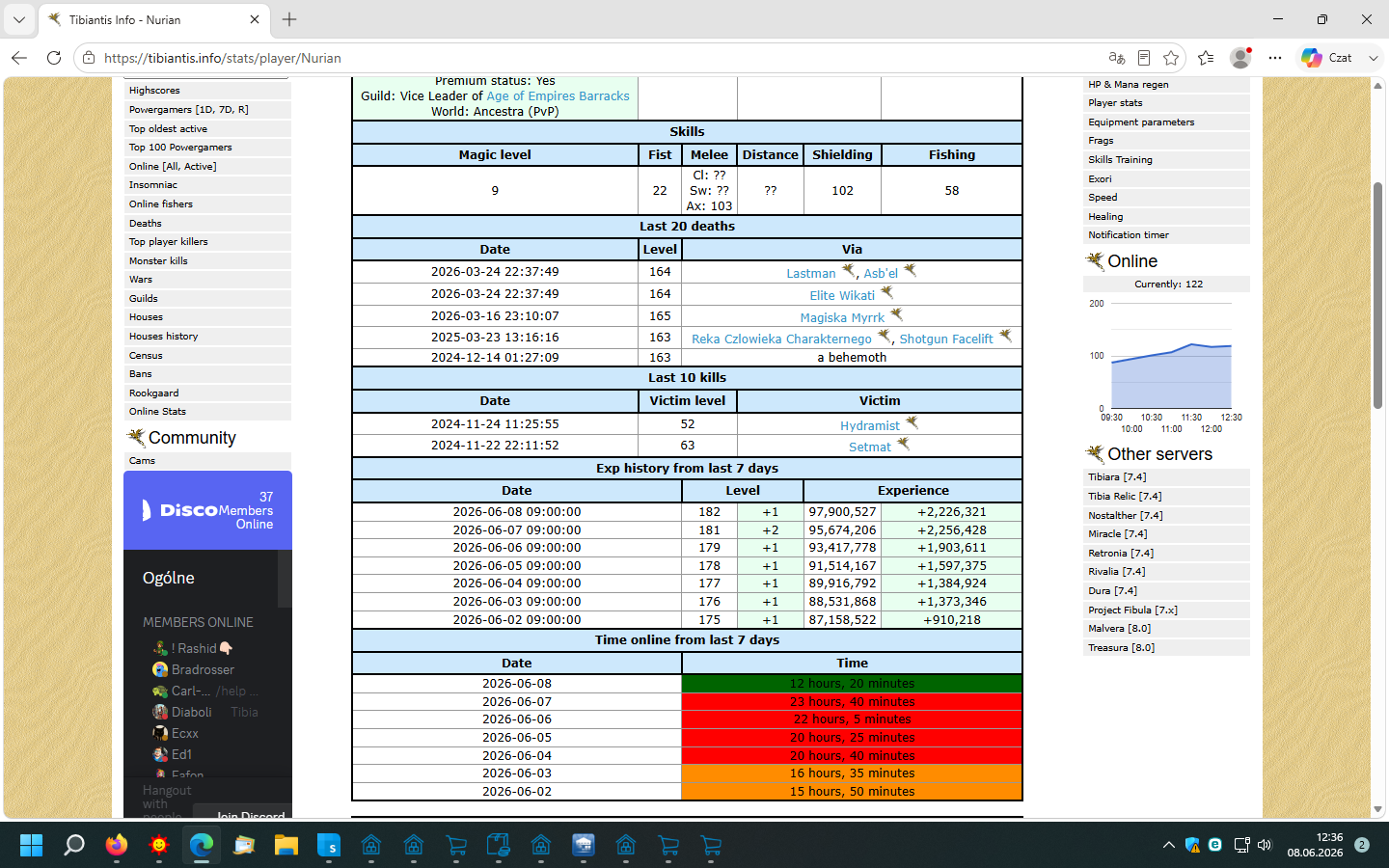Click the page vertical scrollbar thumb
This screenshot has width=1389, height=868.
pos(1378,294)
